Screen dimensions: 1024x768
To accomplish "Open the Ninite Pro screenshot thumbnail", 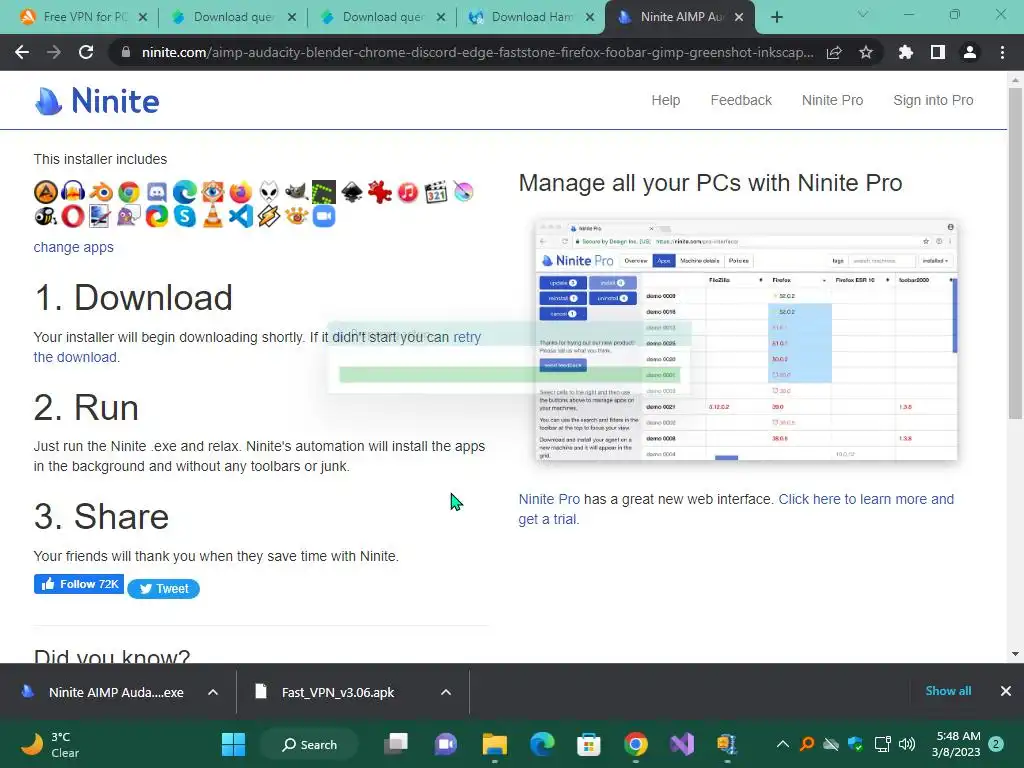I will tap(746, 340).
